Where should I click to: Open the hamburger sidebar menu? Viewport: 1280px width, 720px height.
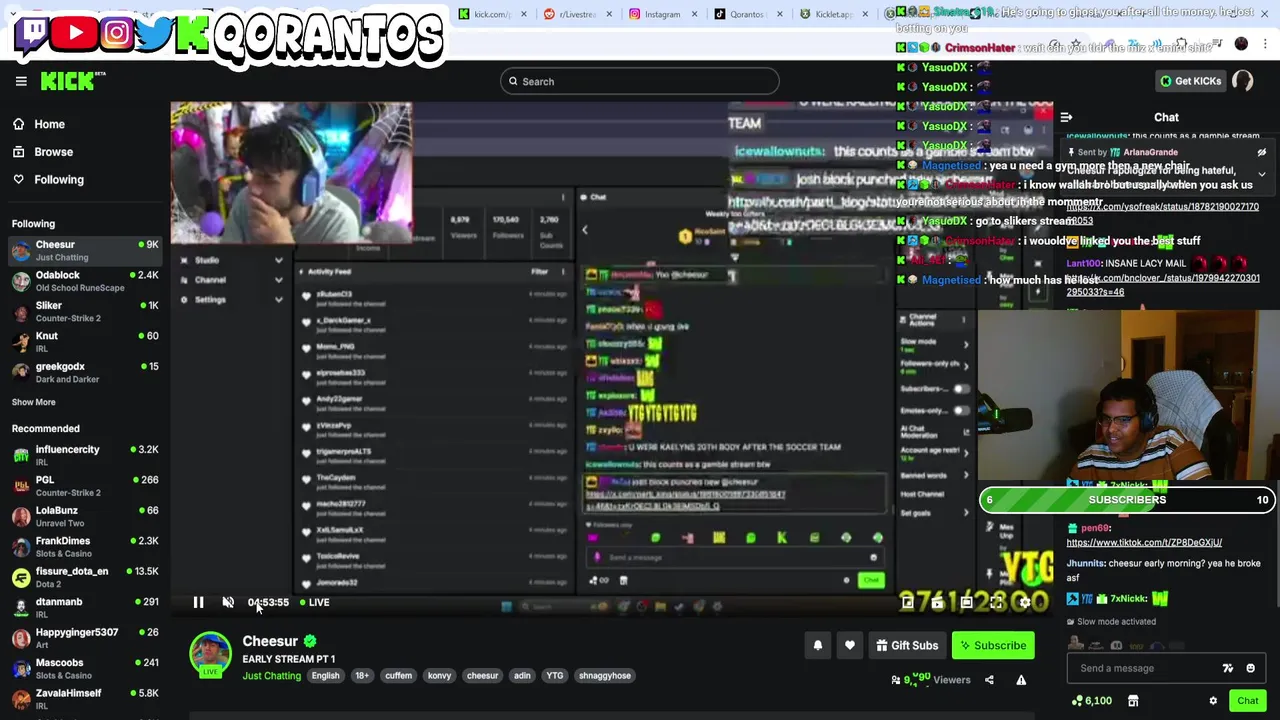click(20, 81)
